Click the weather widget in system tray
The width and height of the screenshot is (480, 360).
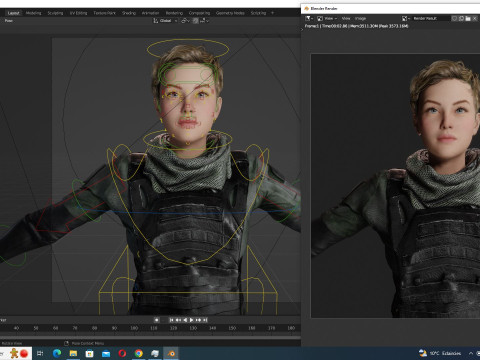point(440,353)
